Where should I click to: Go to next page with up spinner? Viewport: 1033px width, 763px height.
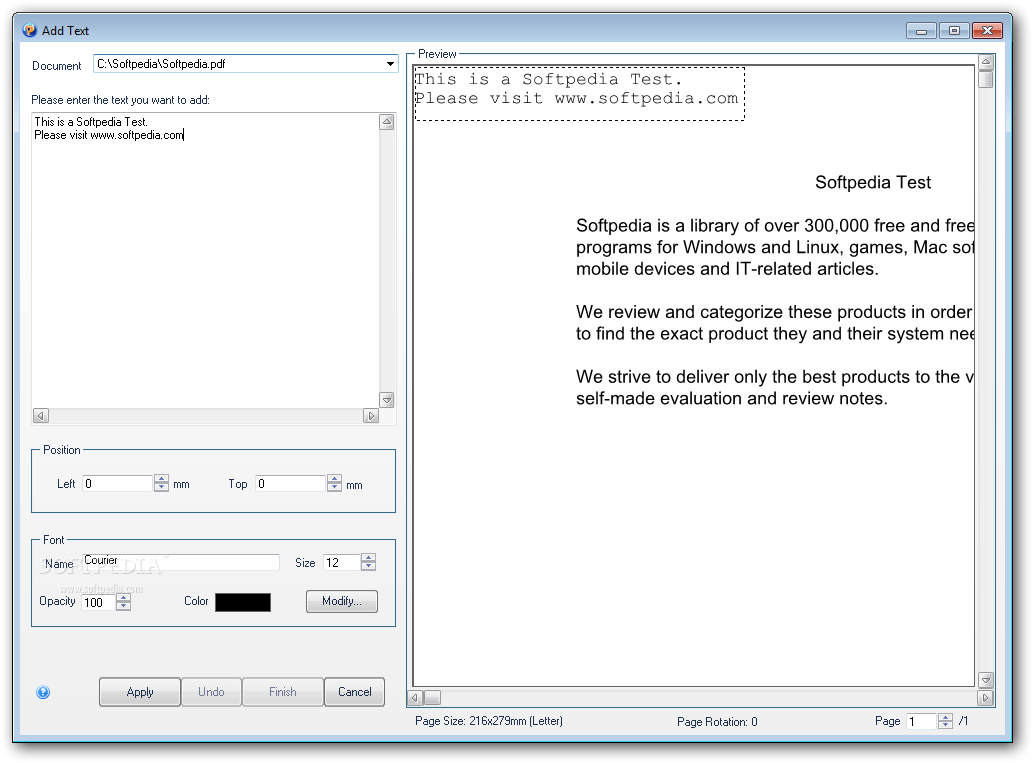(x=945, y=717)
